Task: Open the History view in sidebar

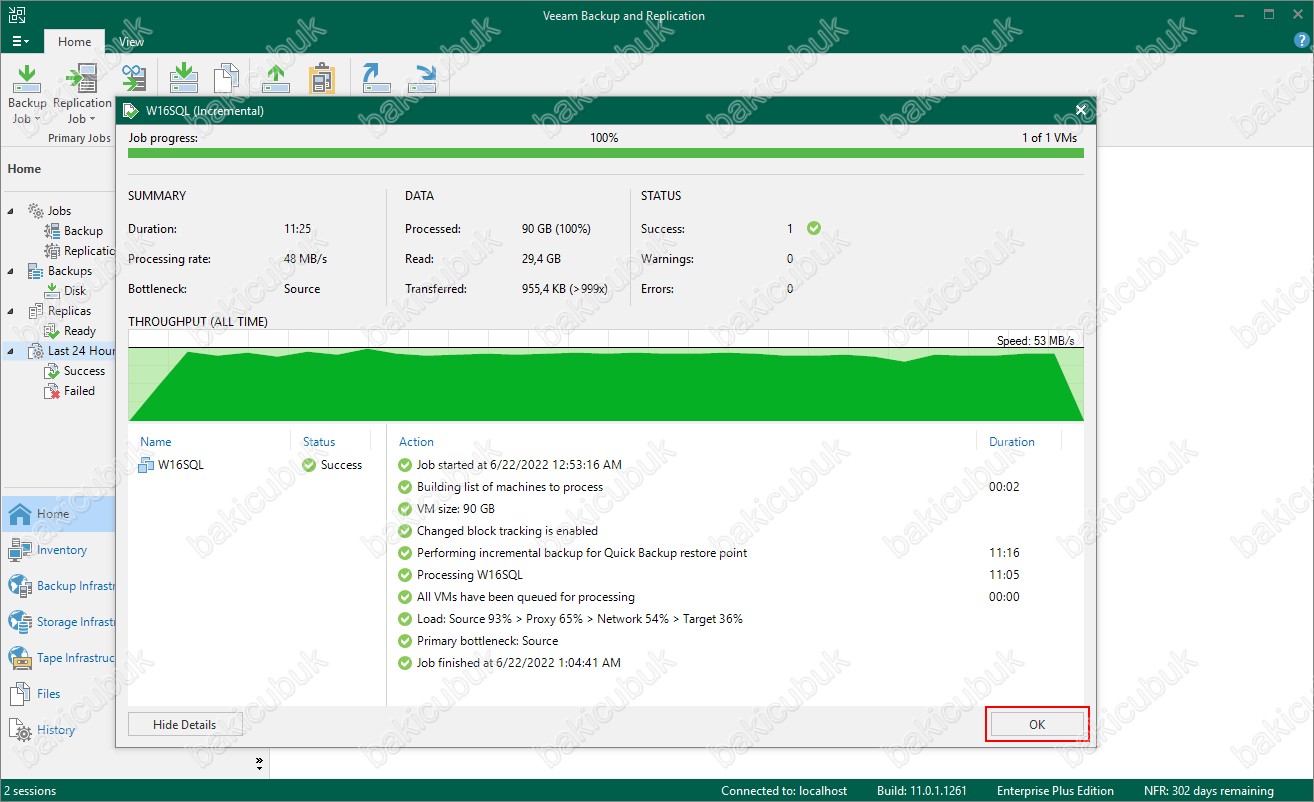Action: click(x=55, y=730)
